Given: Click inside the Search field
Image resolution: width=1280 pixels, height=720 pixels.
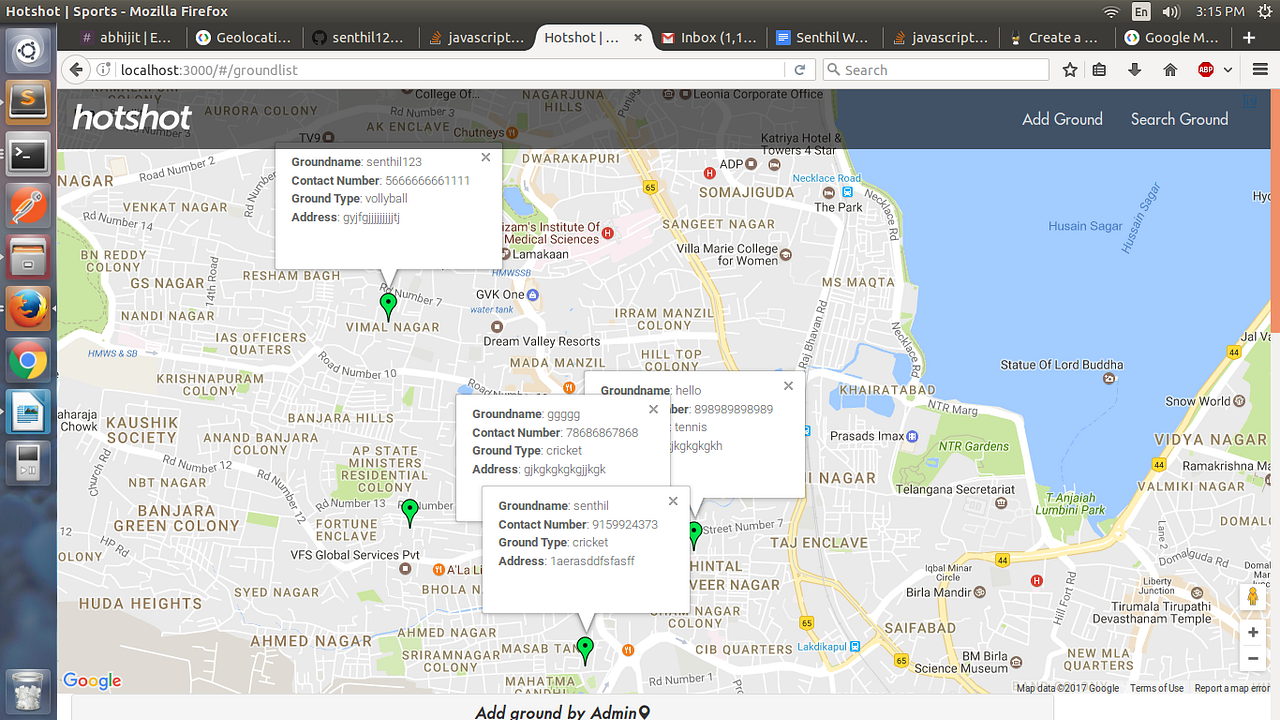Looking at the screenshot, I should click(x=935, y=70).
